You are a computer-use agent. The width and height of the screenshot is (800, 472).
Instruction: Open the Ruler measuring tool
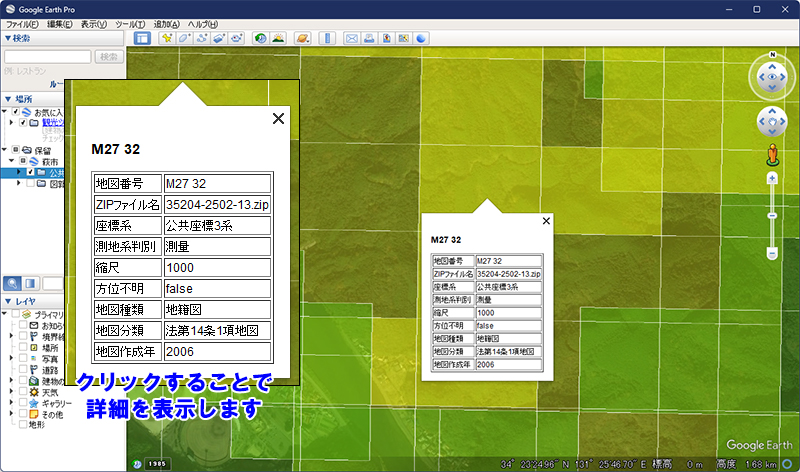327,38
